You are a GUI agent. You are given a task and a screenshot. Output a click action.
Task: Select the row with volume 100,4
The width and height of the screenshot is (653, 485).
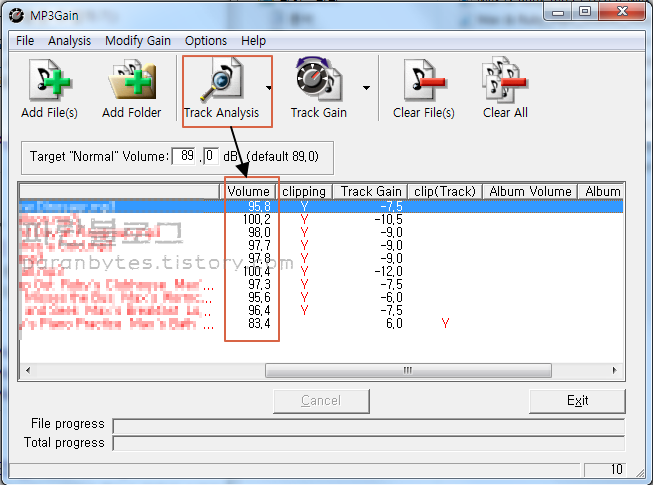coord(321,271)
